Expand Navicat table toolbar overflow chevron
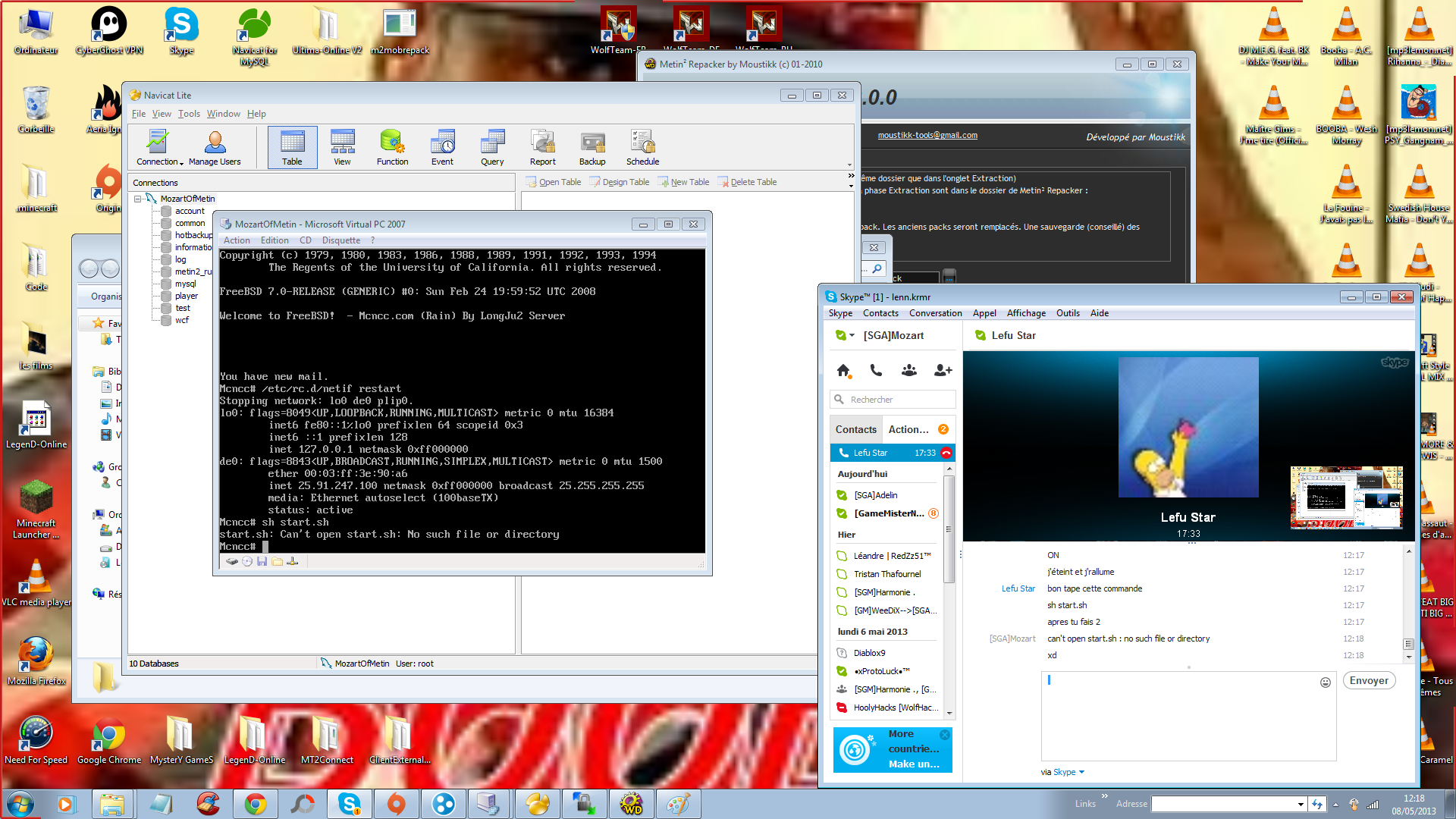This screenshot has width=1456, height=819. [x=851, y=176]
